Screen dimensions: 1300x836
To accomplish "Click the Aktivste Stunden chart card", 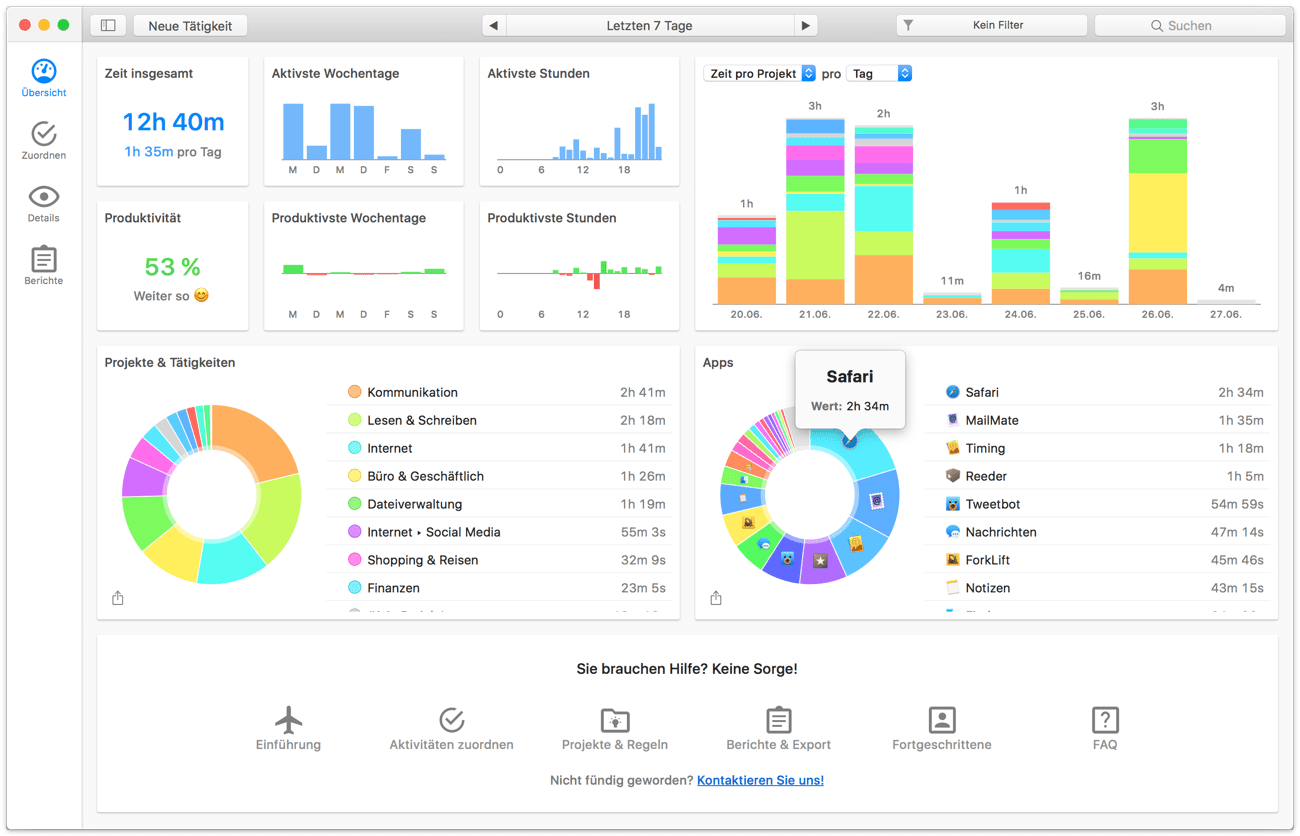I will click(x=580, y=121).
